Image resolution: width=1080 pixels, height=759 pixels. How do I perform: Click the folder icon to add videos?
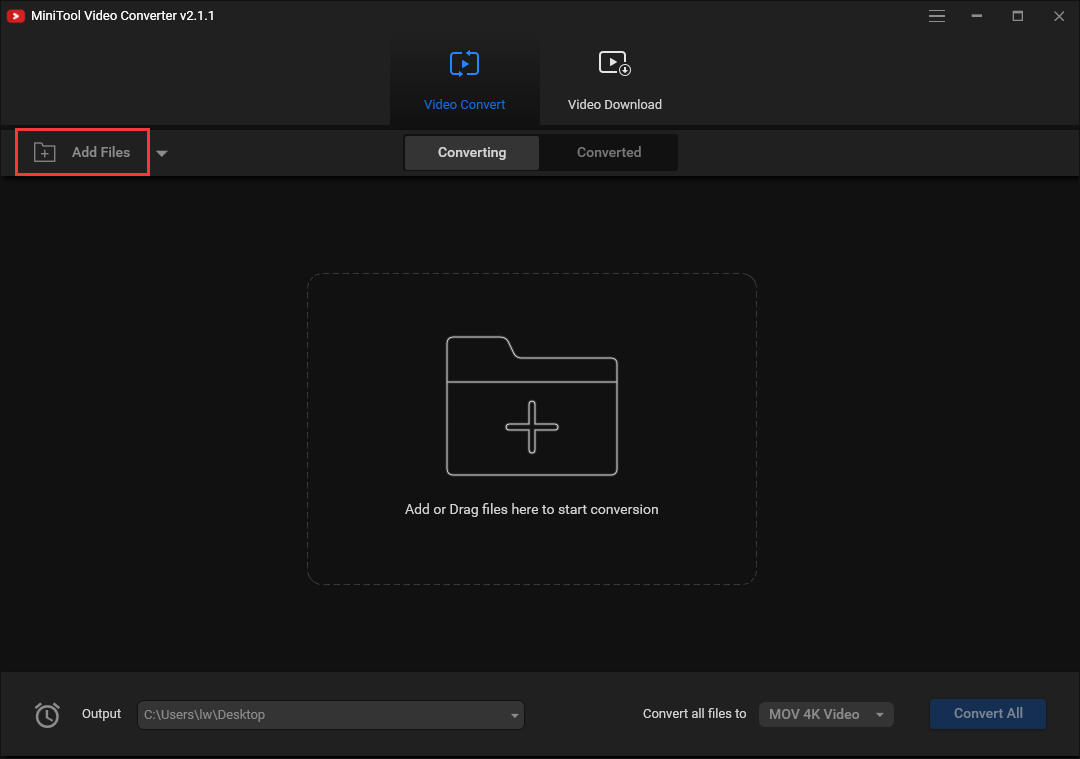tap(531, 405)
